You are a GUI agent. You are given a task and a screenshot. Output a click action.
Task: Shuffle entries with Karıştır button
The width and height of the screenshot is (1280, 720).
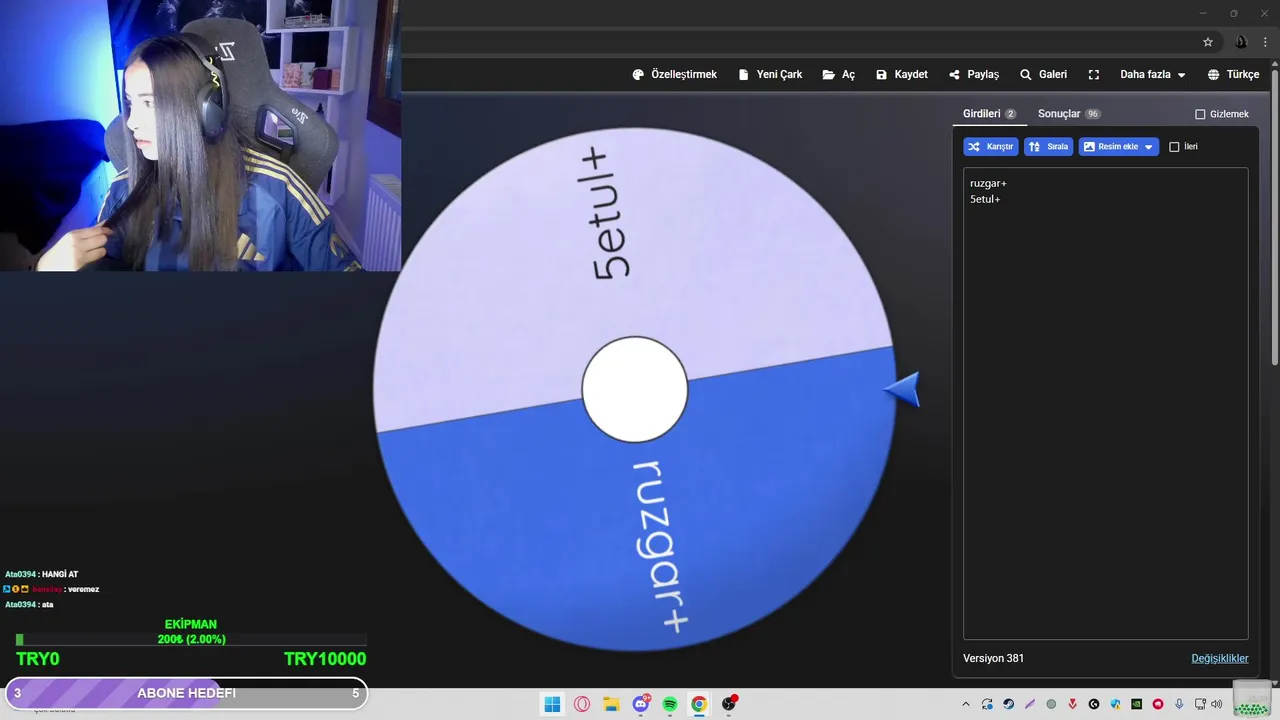click(991, 146)
